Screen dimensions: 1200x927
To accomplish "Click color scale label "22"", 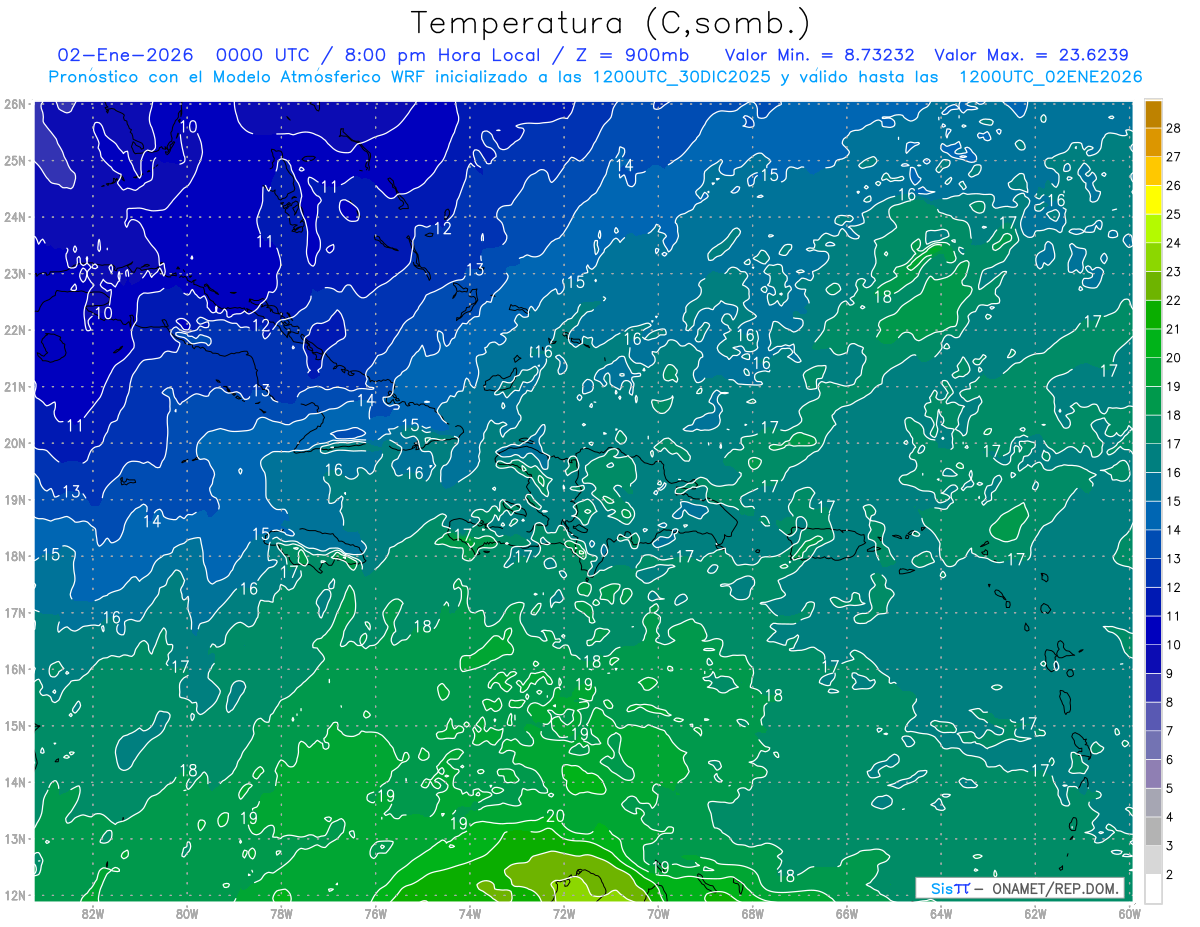I will 1173,300.
